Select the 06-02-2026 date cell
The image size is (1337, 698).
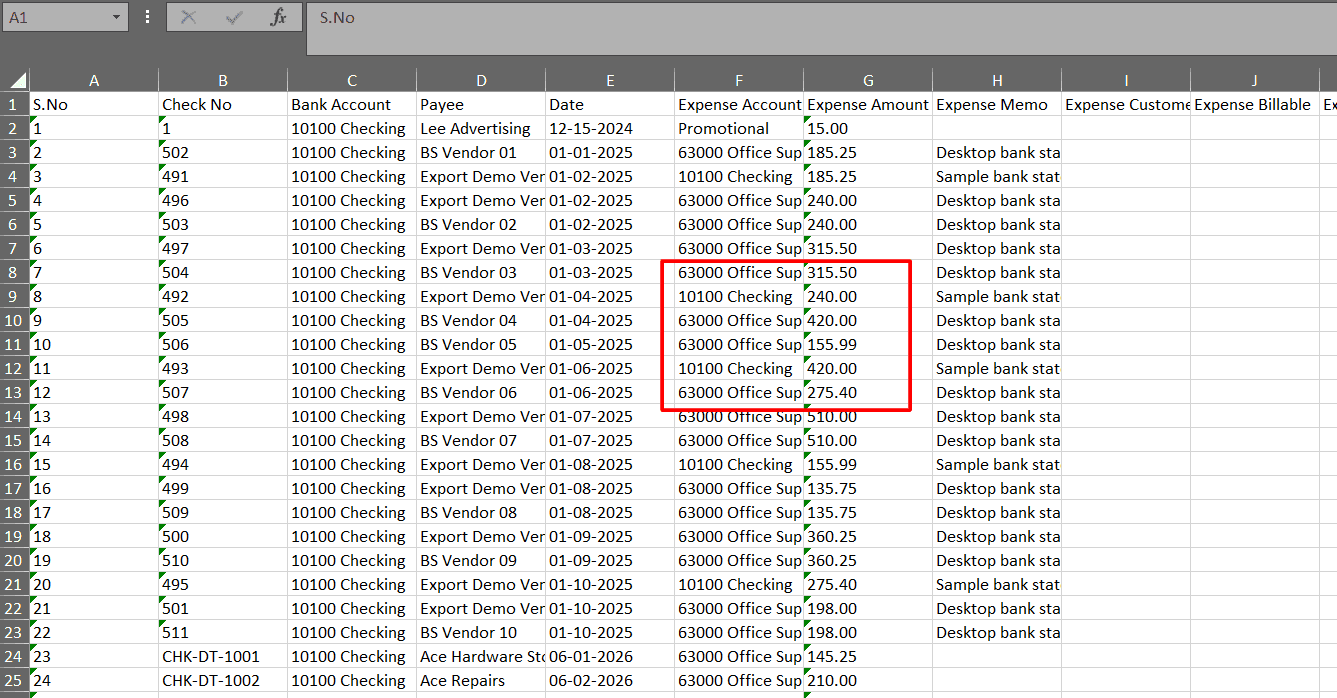610,681
